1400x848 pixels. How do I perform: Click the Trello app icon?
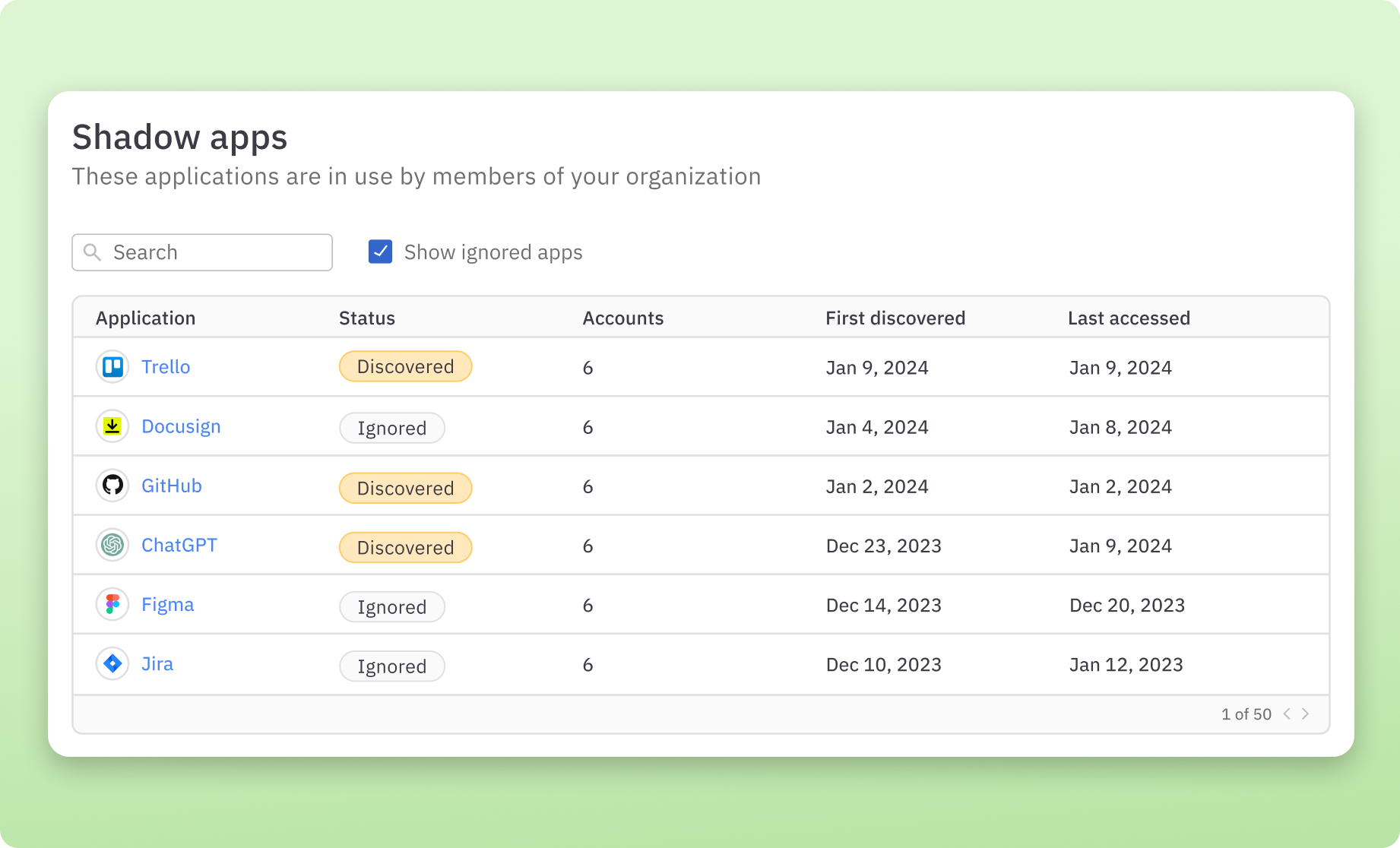(112, 366)
